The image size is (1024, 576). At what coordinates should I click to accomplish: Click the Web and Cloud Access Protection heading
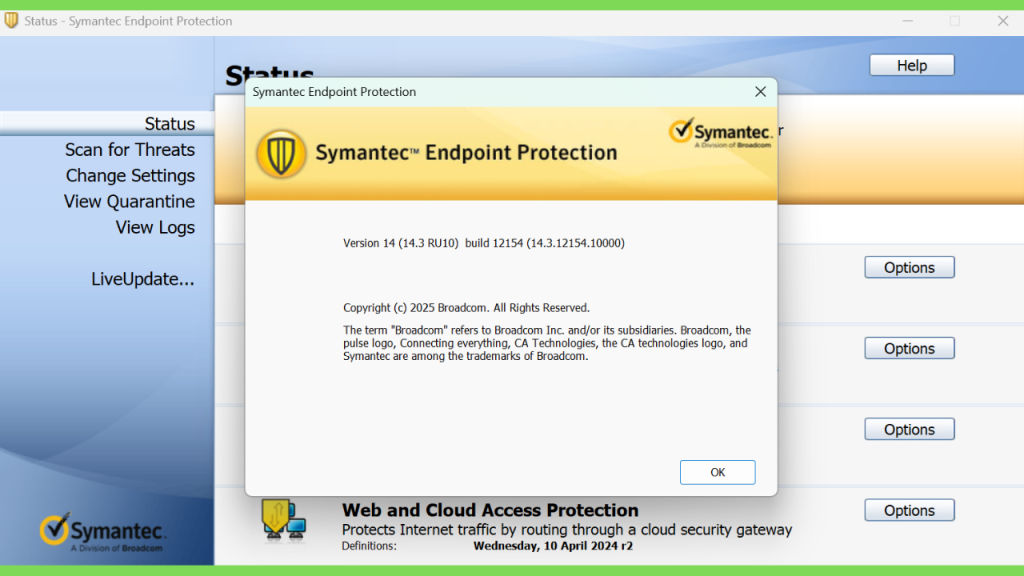(490, 510)
